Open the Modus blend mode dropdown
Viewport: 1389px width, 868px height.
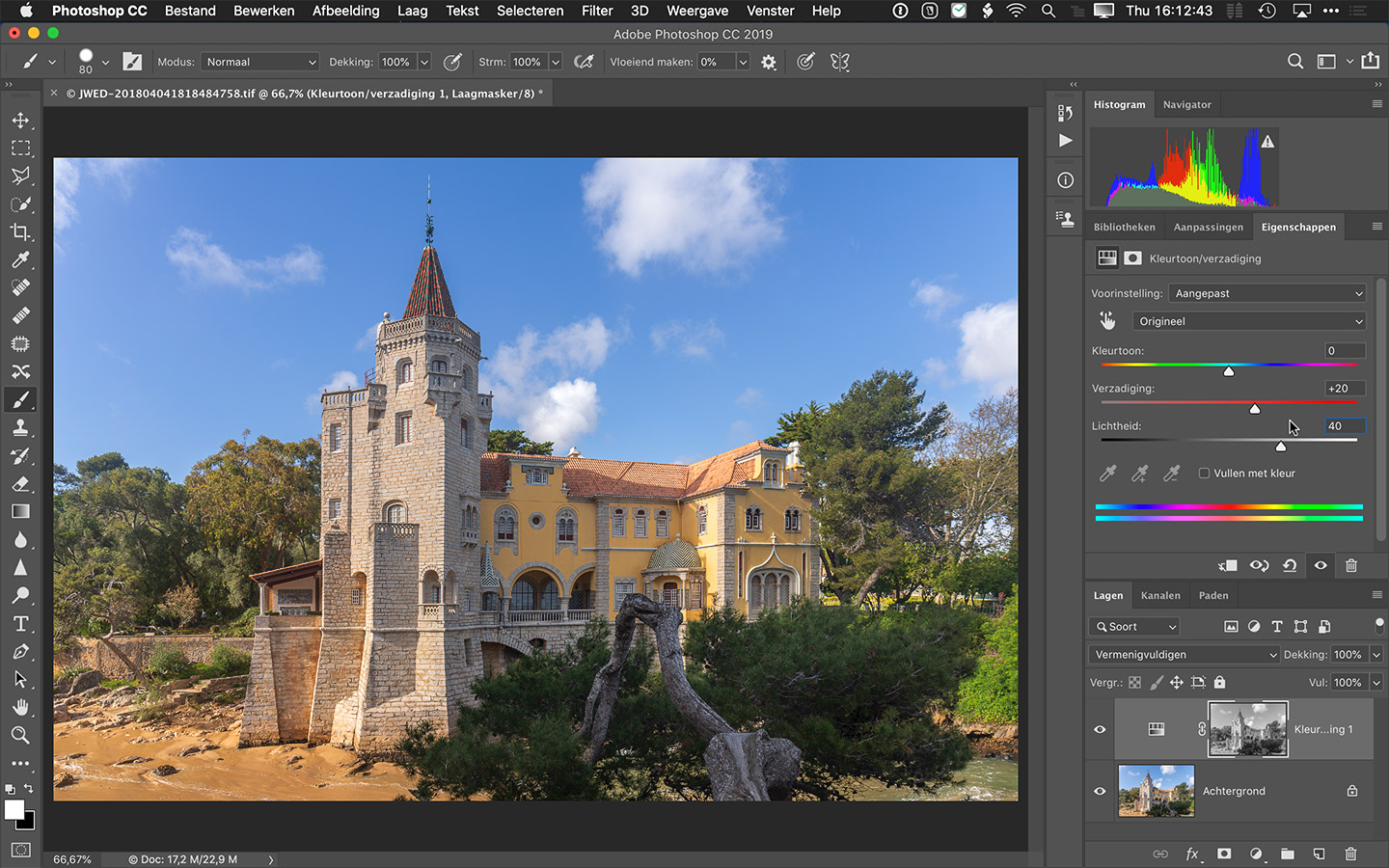(x=259, y=62)
